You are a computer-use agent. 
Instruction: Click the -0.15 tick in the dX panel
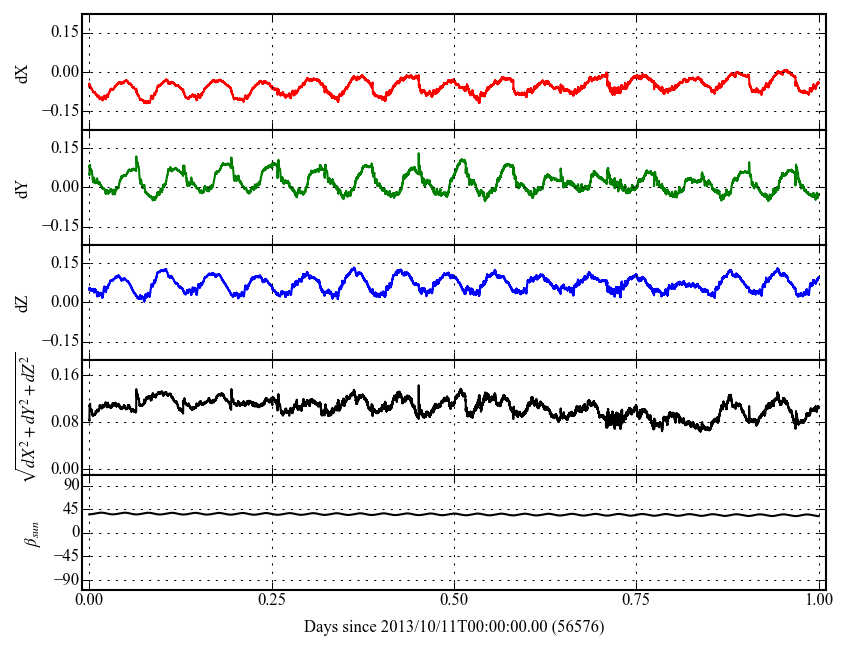click(x=61, y=111)
